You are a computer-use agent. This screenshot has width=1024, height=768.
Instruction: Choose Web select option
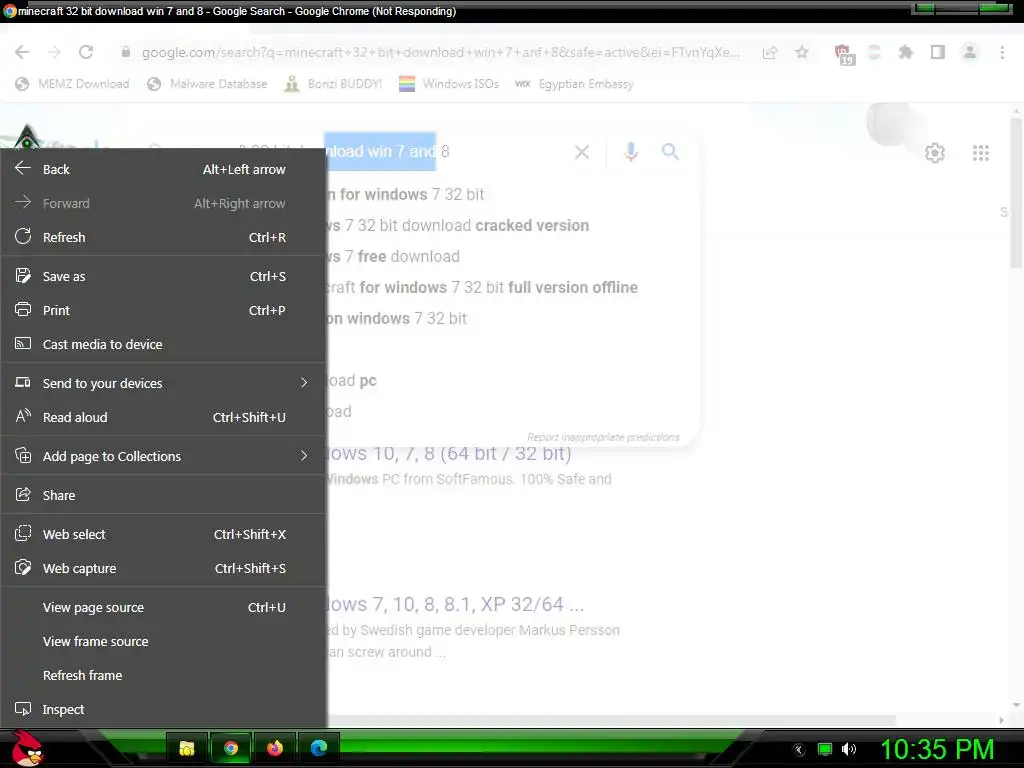click(163, 534)
